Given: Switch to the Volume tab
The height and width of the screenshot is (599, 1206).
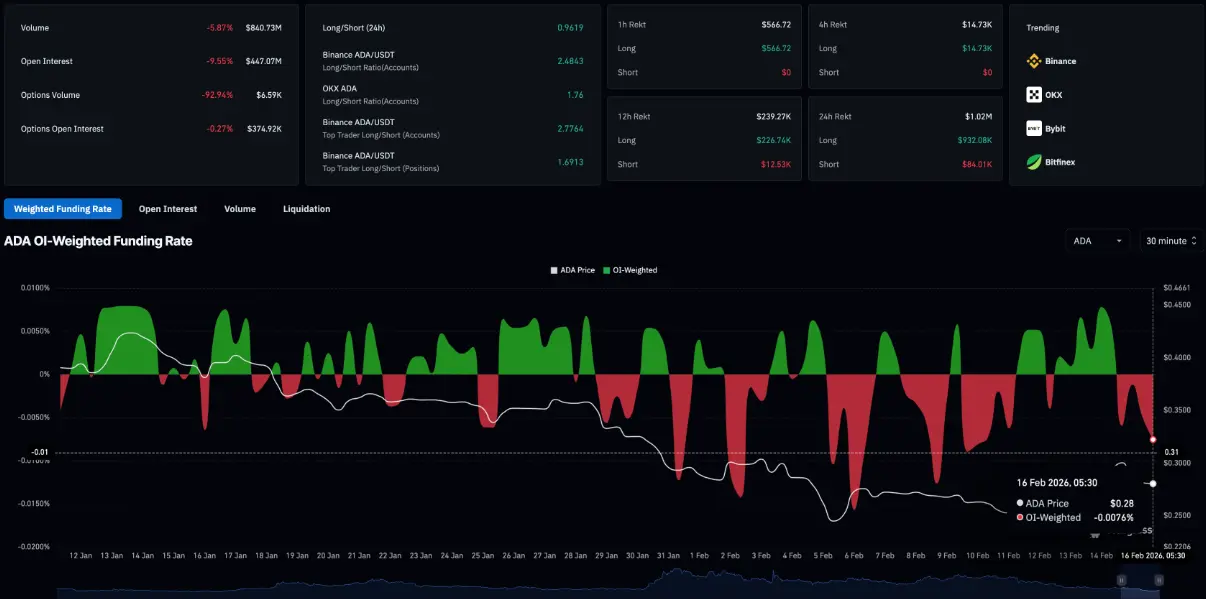Looking at the screenshot, I should click(240, 209).
